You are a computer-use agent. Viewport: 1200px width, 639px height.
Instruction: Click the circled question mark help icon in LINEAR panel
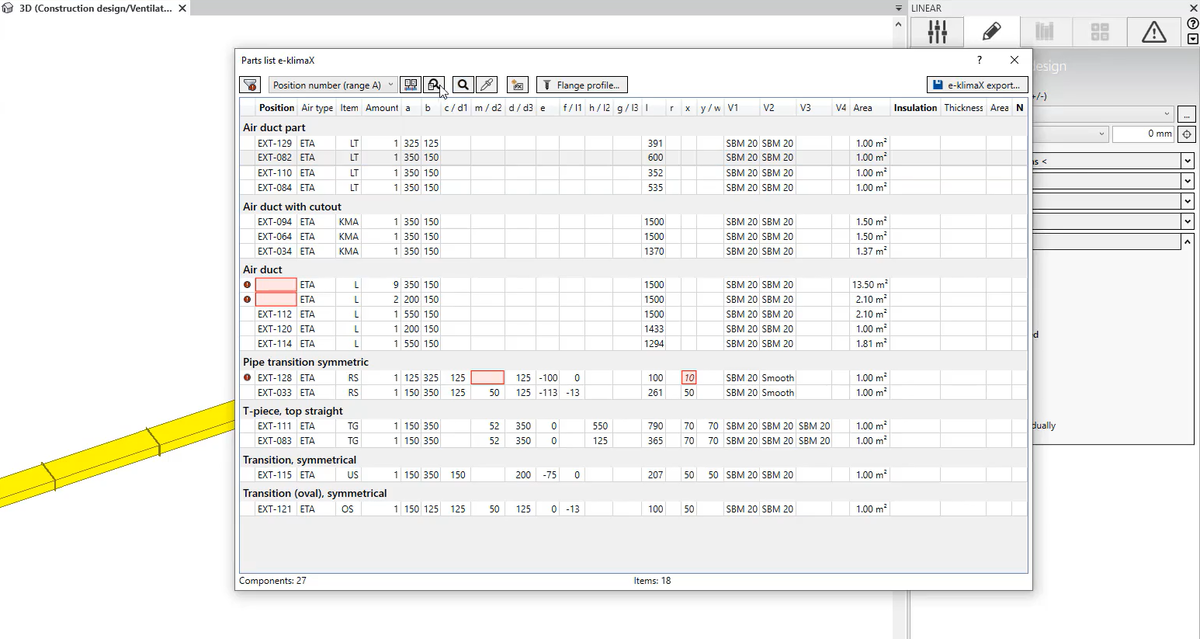coord(1191,24)
